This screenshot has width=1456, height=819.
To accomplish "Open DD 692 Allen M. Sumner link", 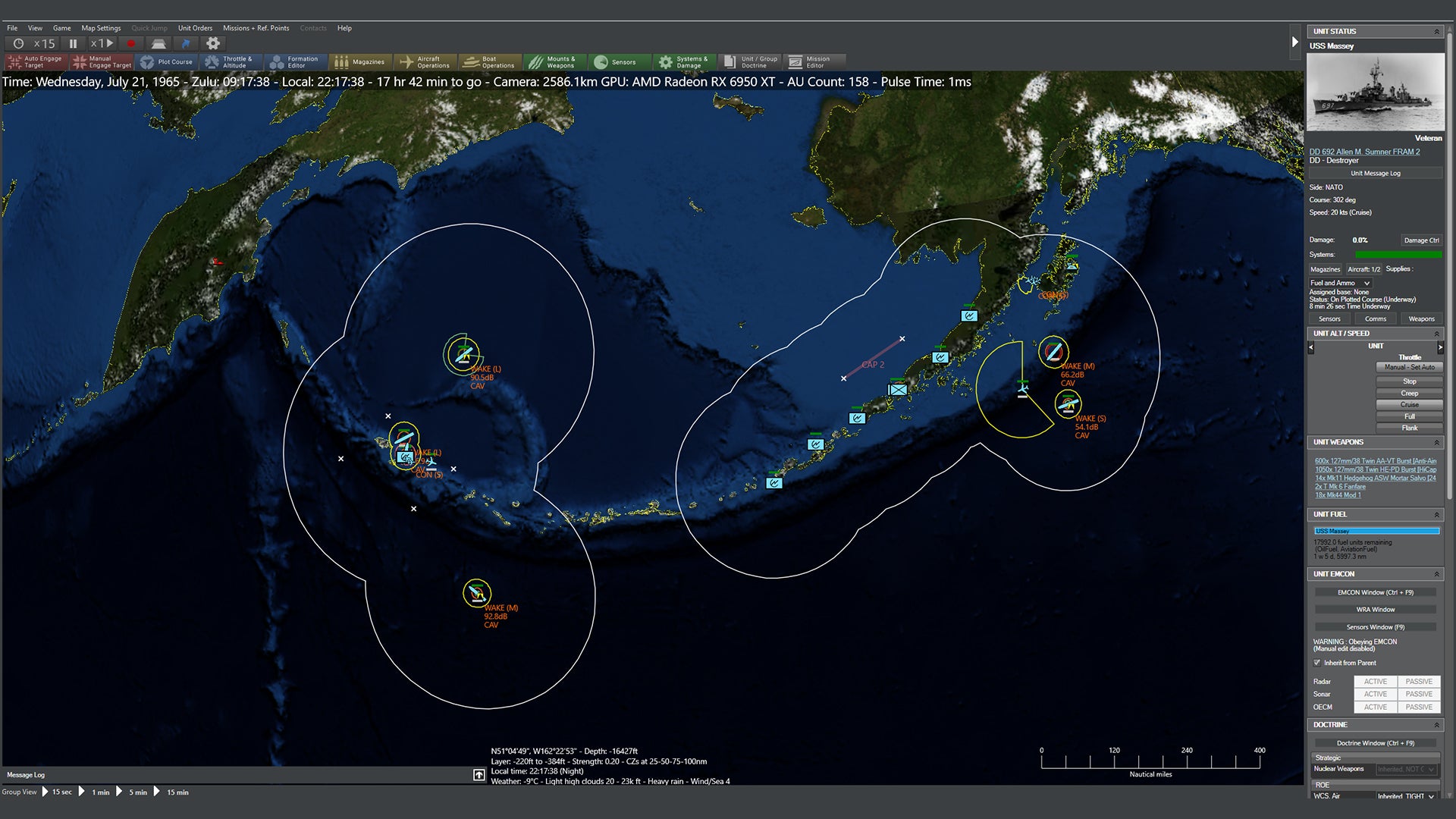I will point(1364,152).
